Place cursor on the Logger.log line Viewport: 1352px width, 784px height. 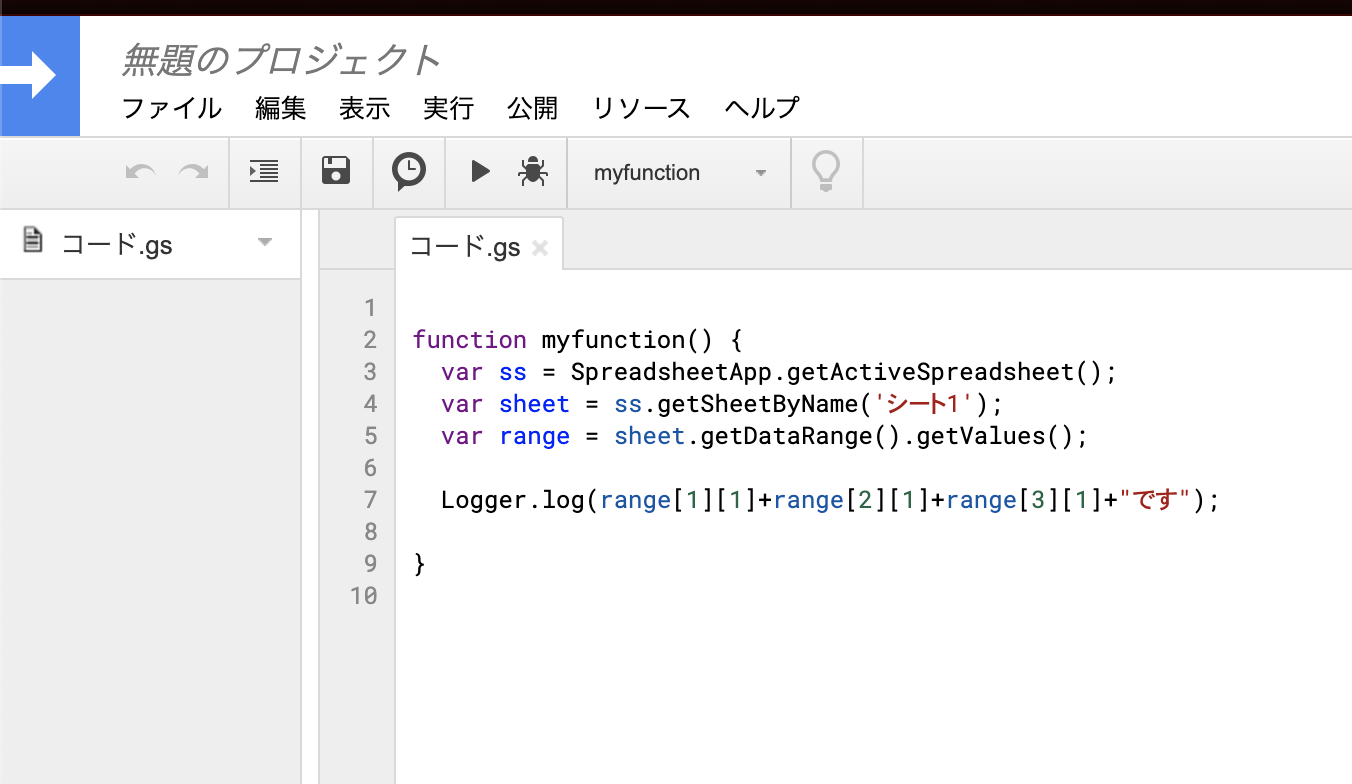point(800,499)
